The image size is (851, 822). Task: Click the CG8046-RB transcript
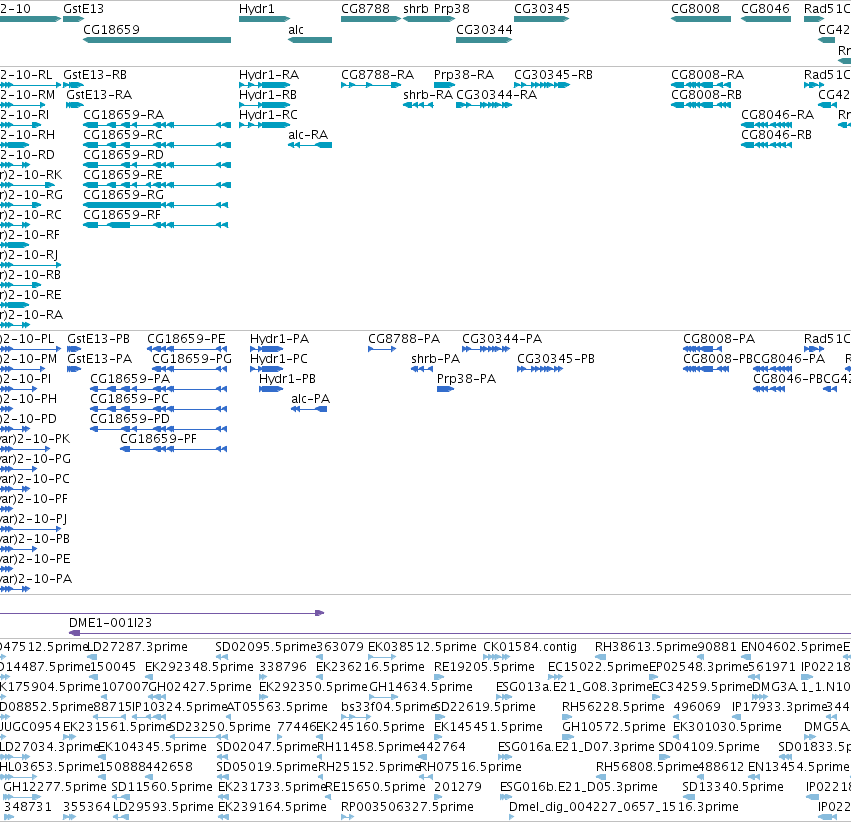[766, 145]
